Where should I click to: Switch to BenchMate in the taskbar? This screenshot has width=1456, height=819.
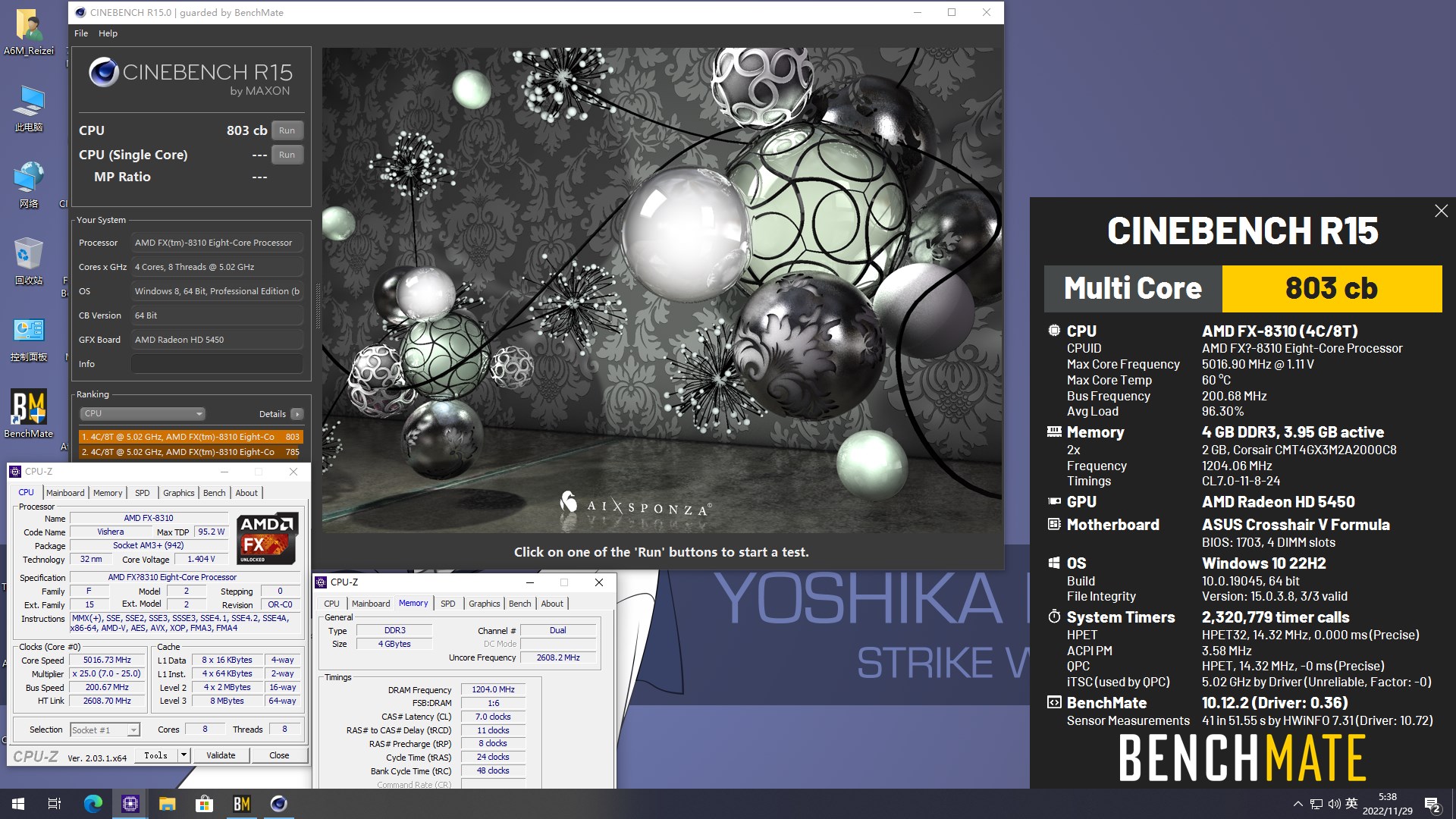(x=241, y=804)
